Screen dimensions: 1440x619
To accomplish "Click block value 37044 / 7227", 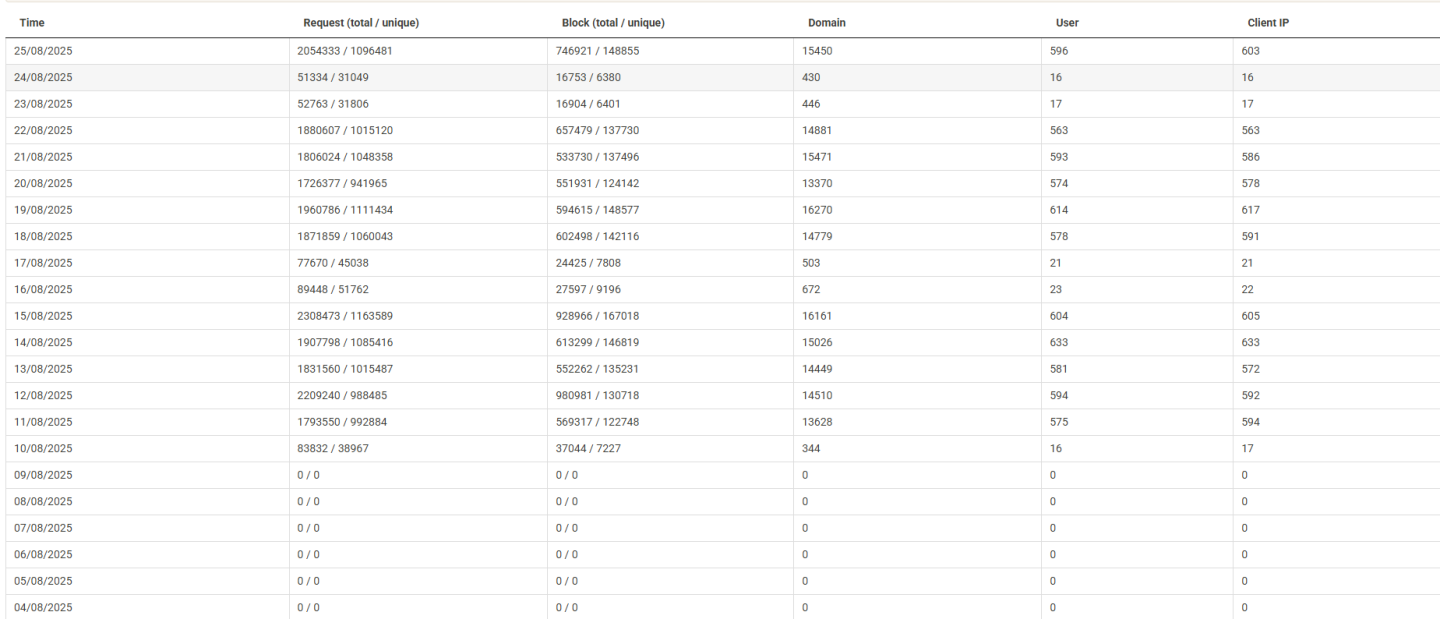I will (x=588, y=448).
